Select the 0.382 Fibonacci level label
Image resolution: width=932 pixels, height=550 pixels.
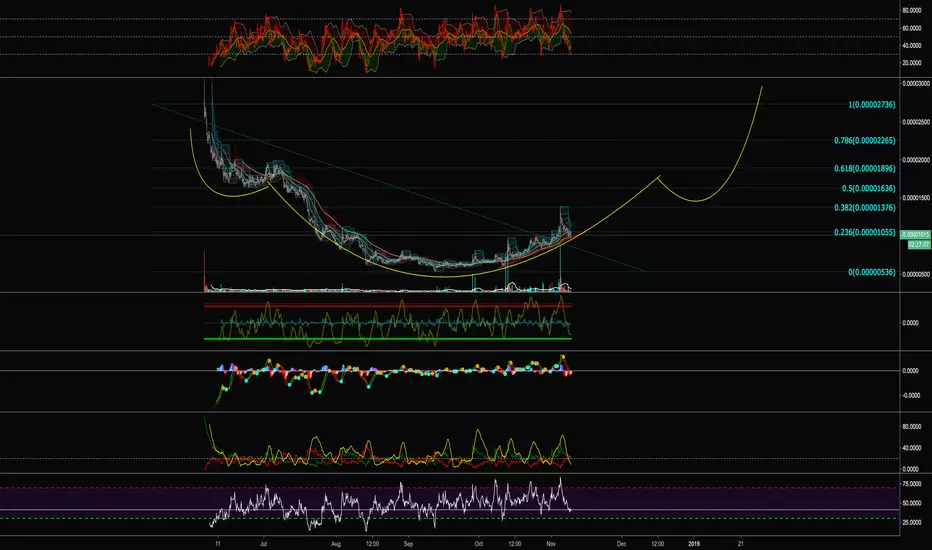coord(864,208)
